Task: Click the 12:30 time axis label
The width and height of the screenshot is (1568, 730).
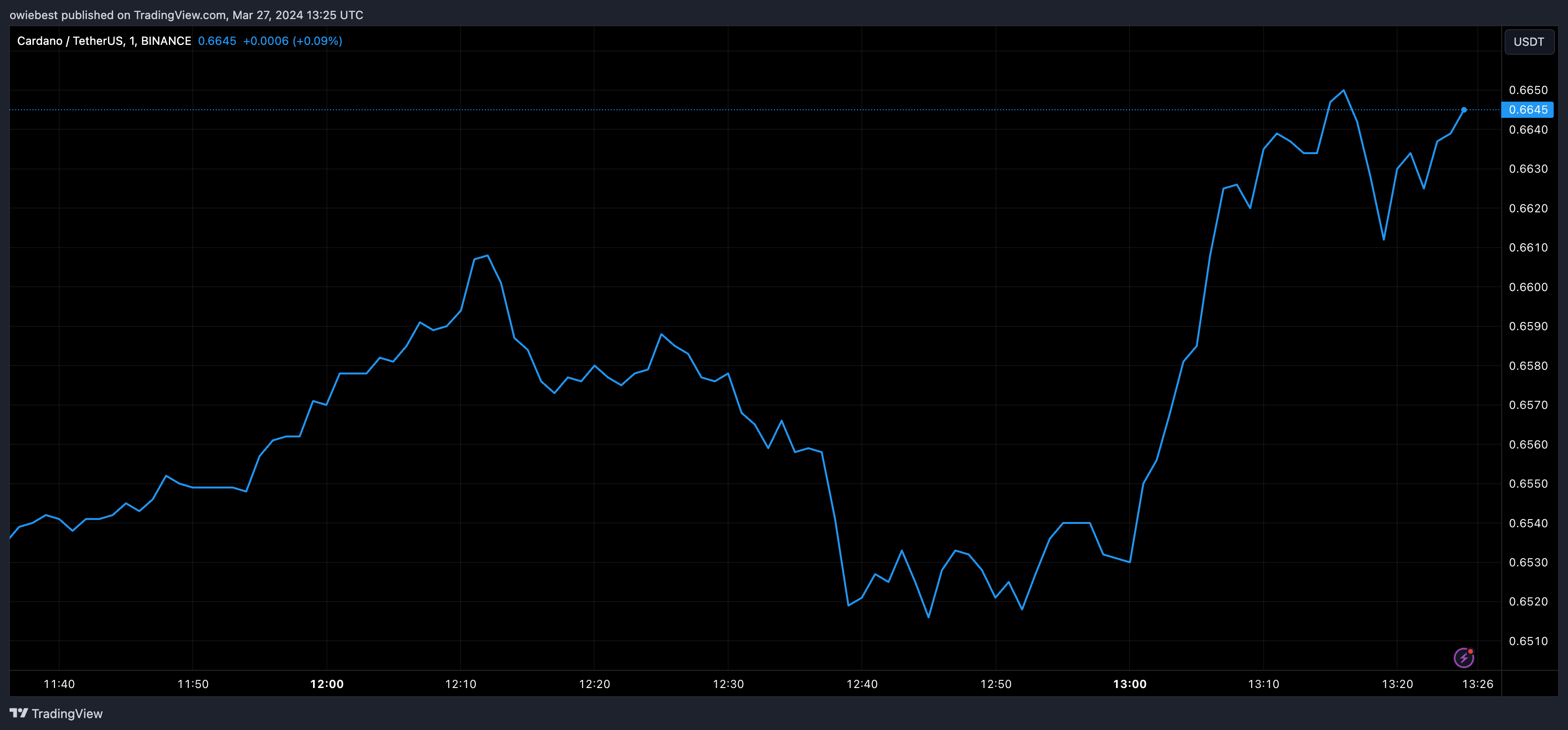Action: [729, 684]
